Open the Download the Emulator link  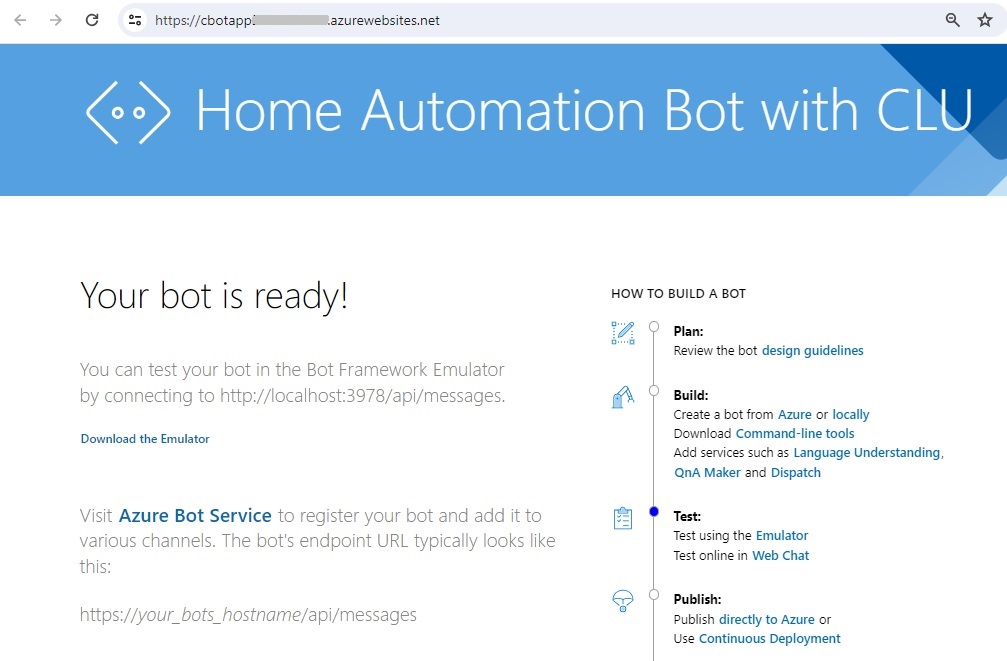[x=145, y=439]
